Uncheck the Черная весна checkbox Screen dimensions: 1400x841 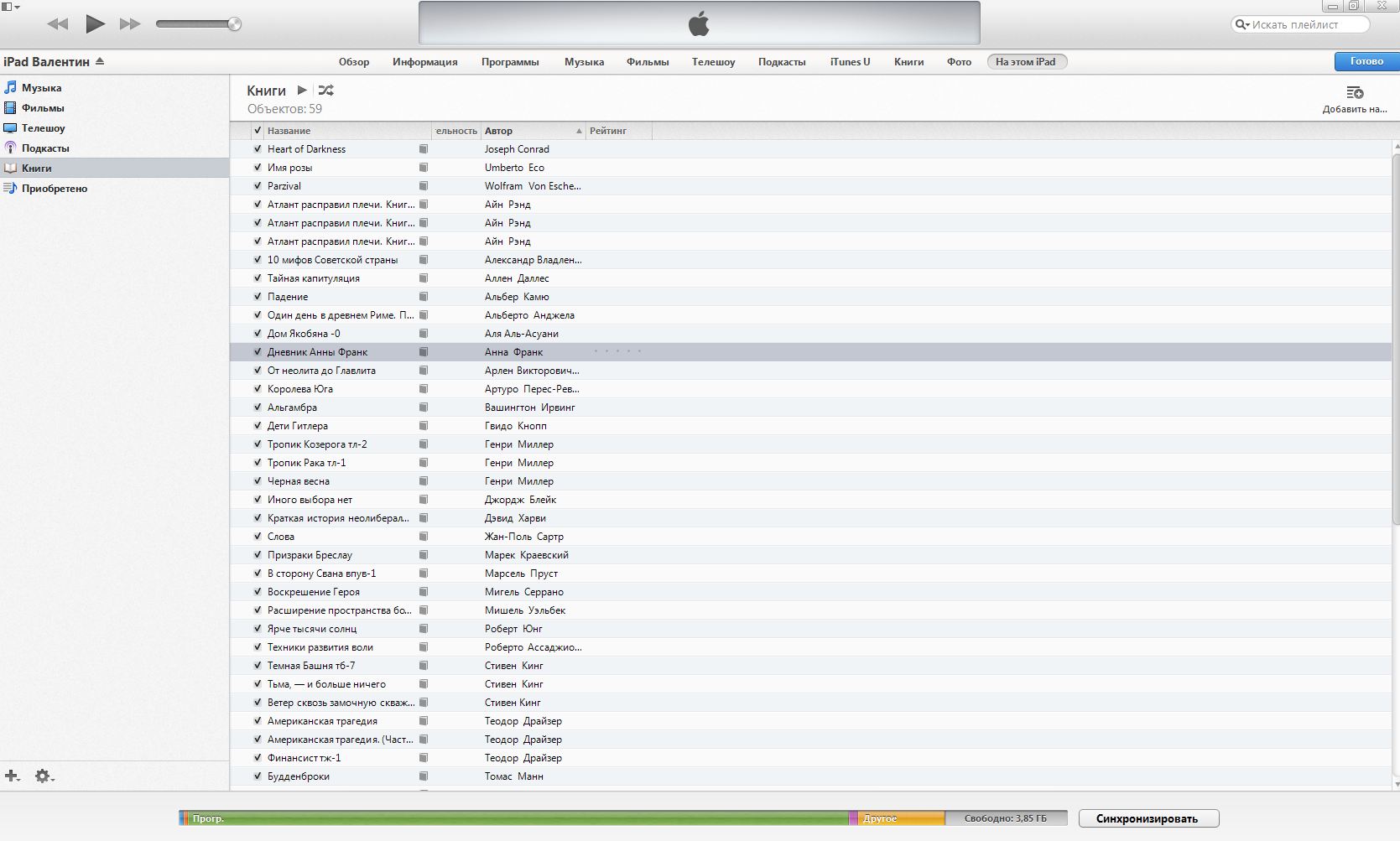(x=258, y=481)
